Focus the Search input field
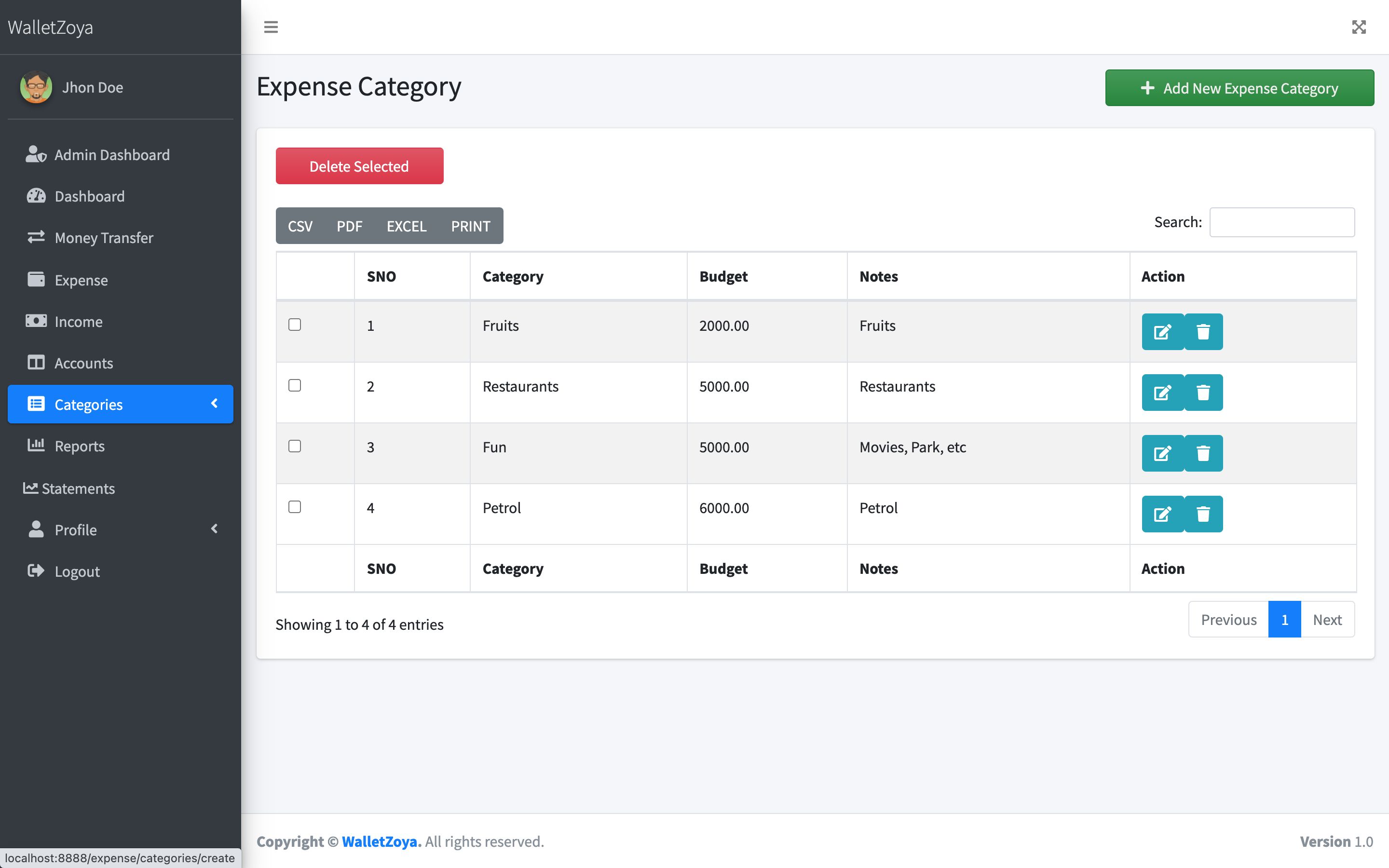Image resolution: width=1389 pixels, height=868 pixels. pyautogui.click(x=1281, y=222)
